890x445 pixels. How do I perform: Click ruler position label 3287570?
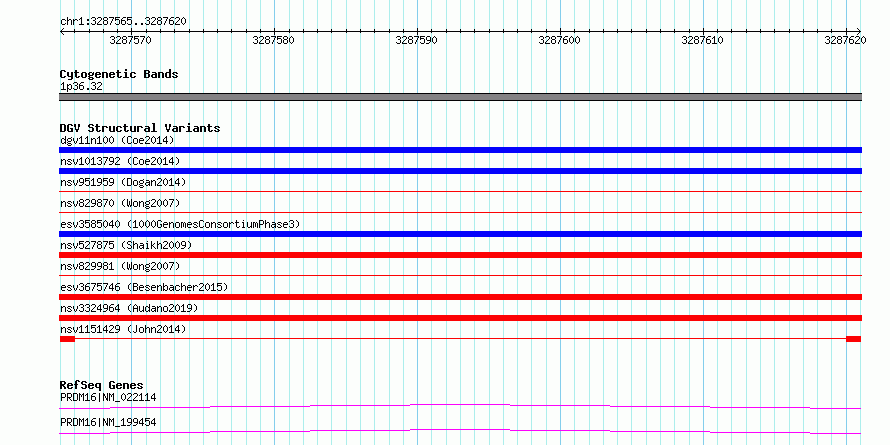click(x=131, y=40)
